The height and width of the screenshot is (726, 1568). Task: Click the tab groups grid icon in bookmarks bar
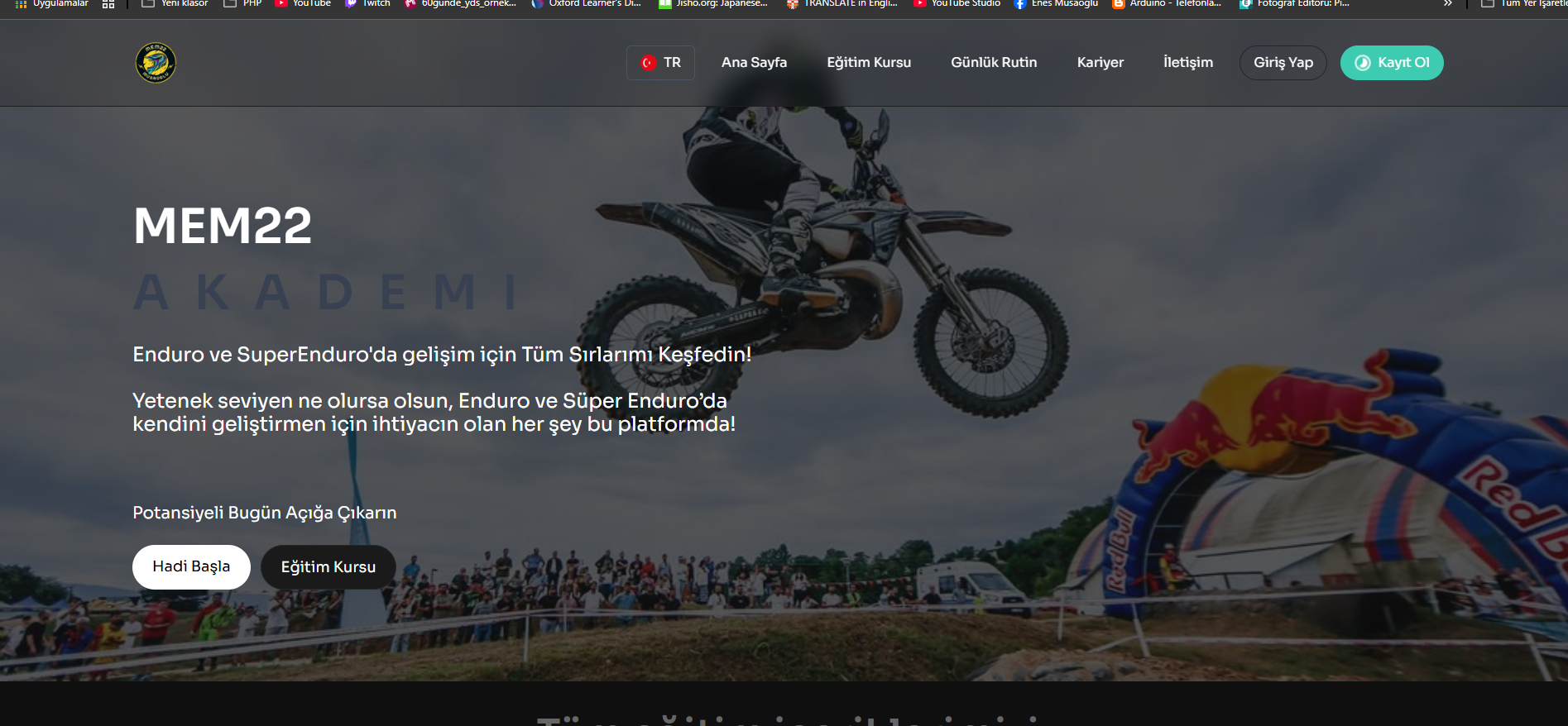click(x=108, y=4)
